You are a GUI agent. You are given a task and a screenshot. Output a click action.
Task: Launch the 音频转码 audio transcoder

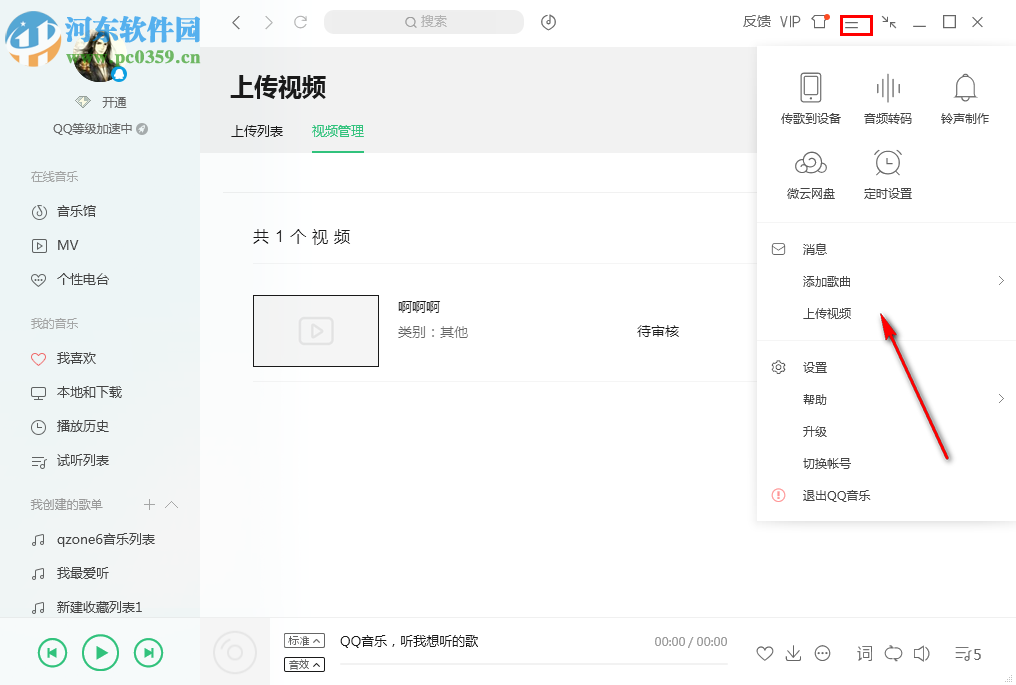coord(887,97)
